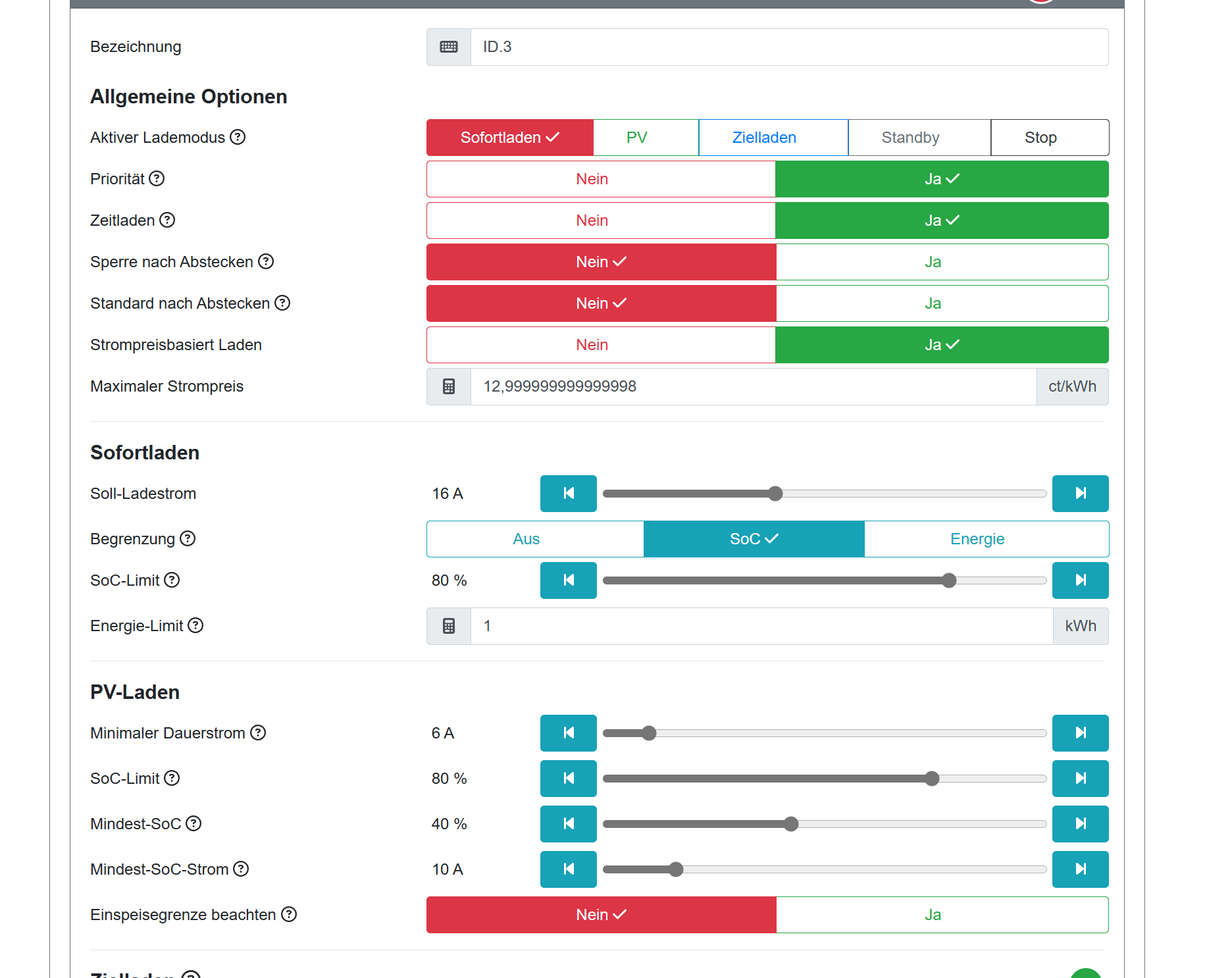1232x978 pixels.
Task: Increase Mindest-SoC-Strom with the step-forward button
Action: 1081,869
